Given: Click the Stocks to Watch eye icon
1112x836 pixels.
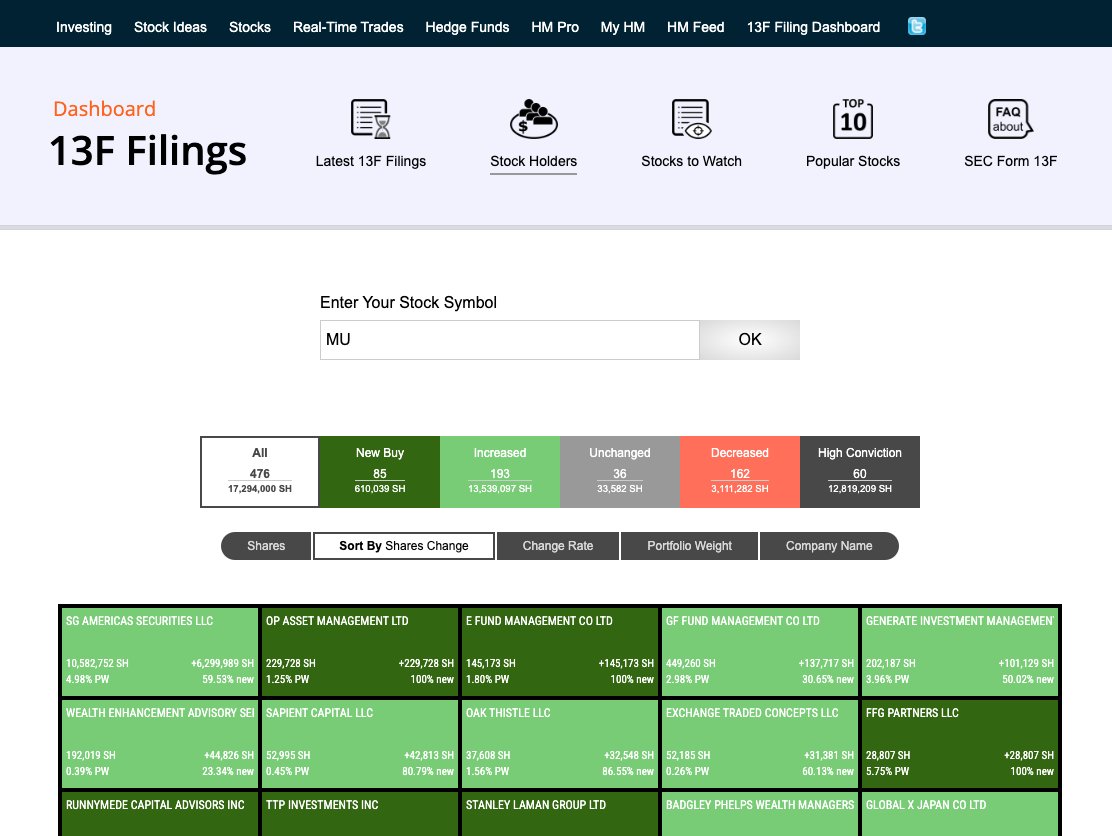Looking at the screenshot, I should tap(691, 118).
